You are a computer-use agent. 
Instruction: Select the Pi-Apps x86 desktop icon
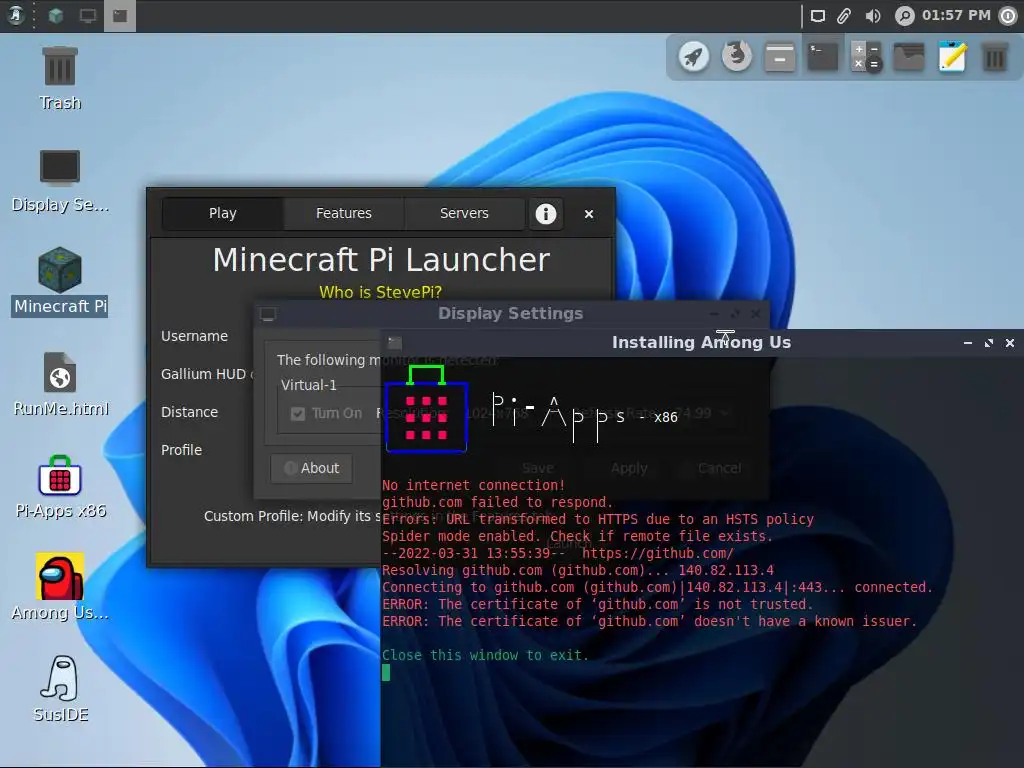tap(60, 487)
